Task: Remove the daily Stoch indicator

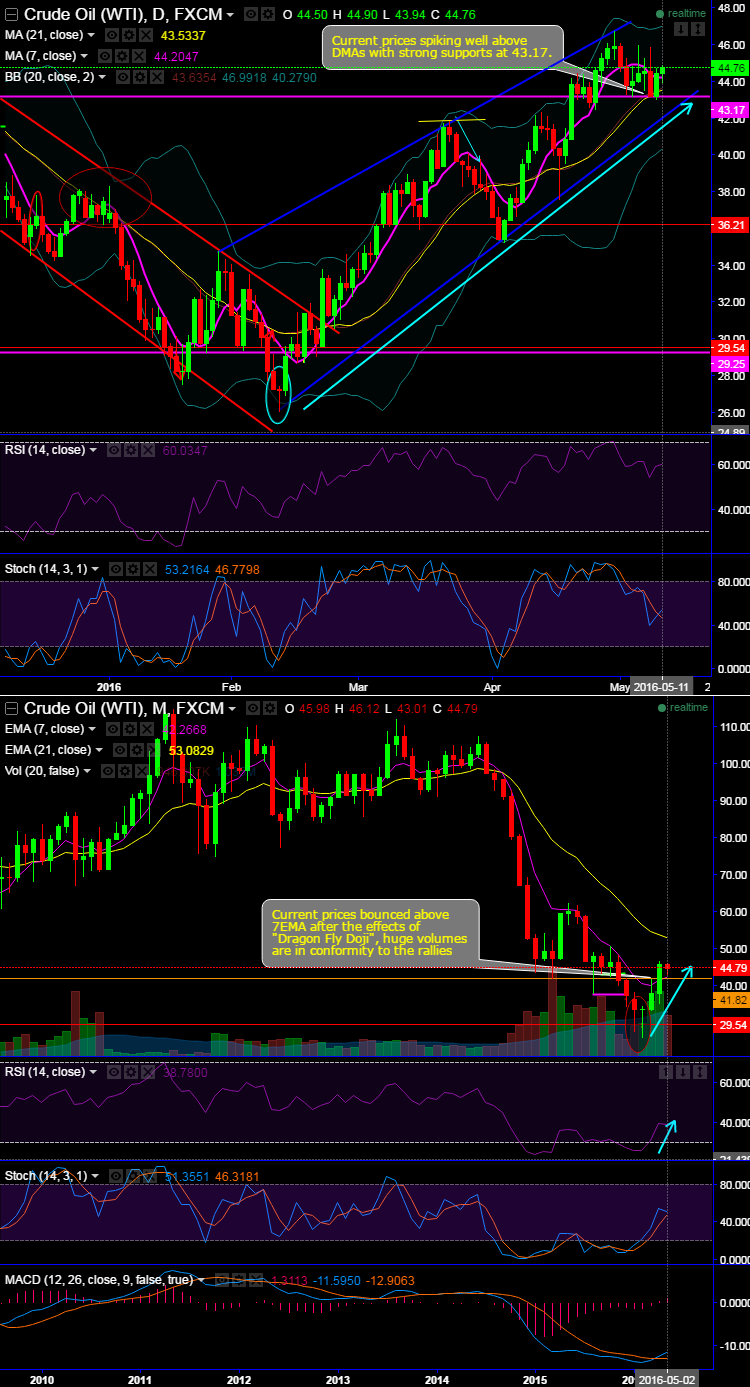Action: (x=149, y=569)
